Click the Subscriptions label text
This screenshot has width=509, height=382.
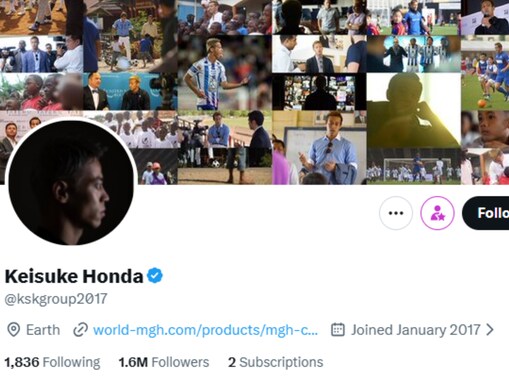pyautogui.click(x=281, y=362)
